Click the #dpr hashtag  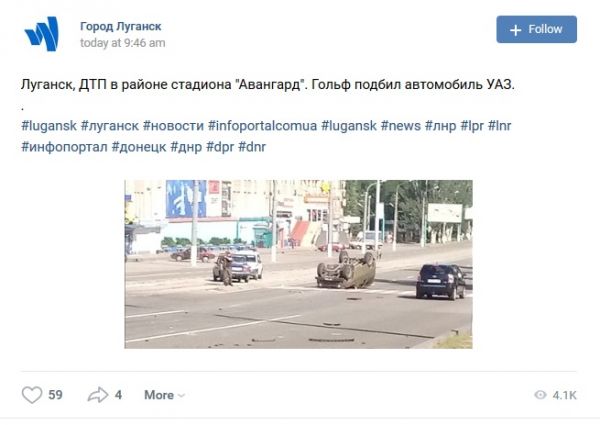pyautogui.click(x=220, y=147)
